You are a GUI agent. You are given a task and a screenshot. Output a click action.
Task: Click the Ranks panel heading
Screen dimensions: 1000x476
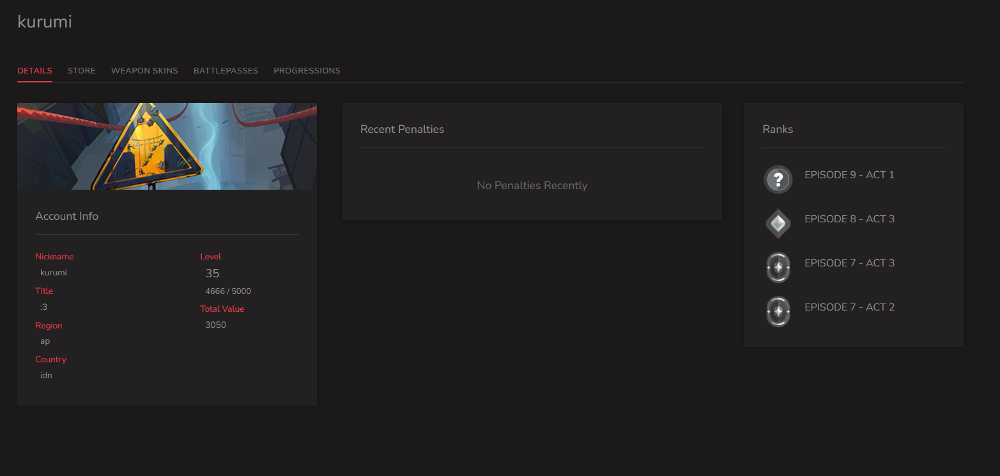[777, 129]
